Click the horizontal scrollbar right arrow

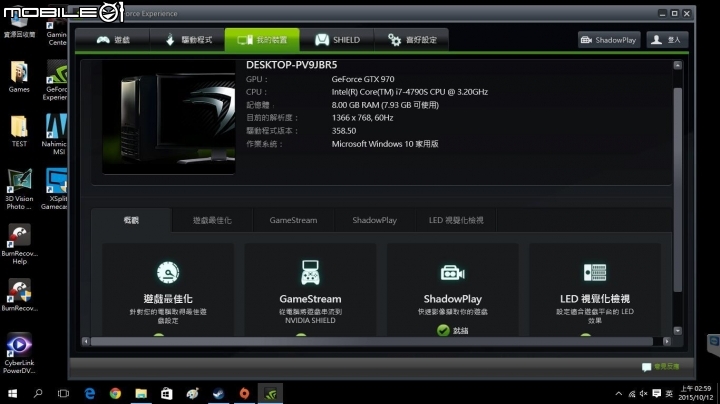[x=667, y=341]
